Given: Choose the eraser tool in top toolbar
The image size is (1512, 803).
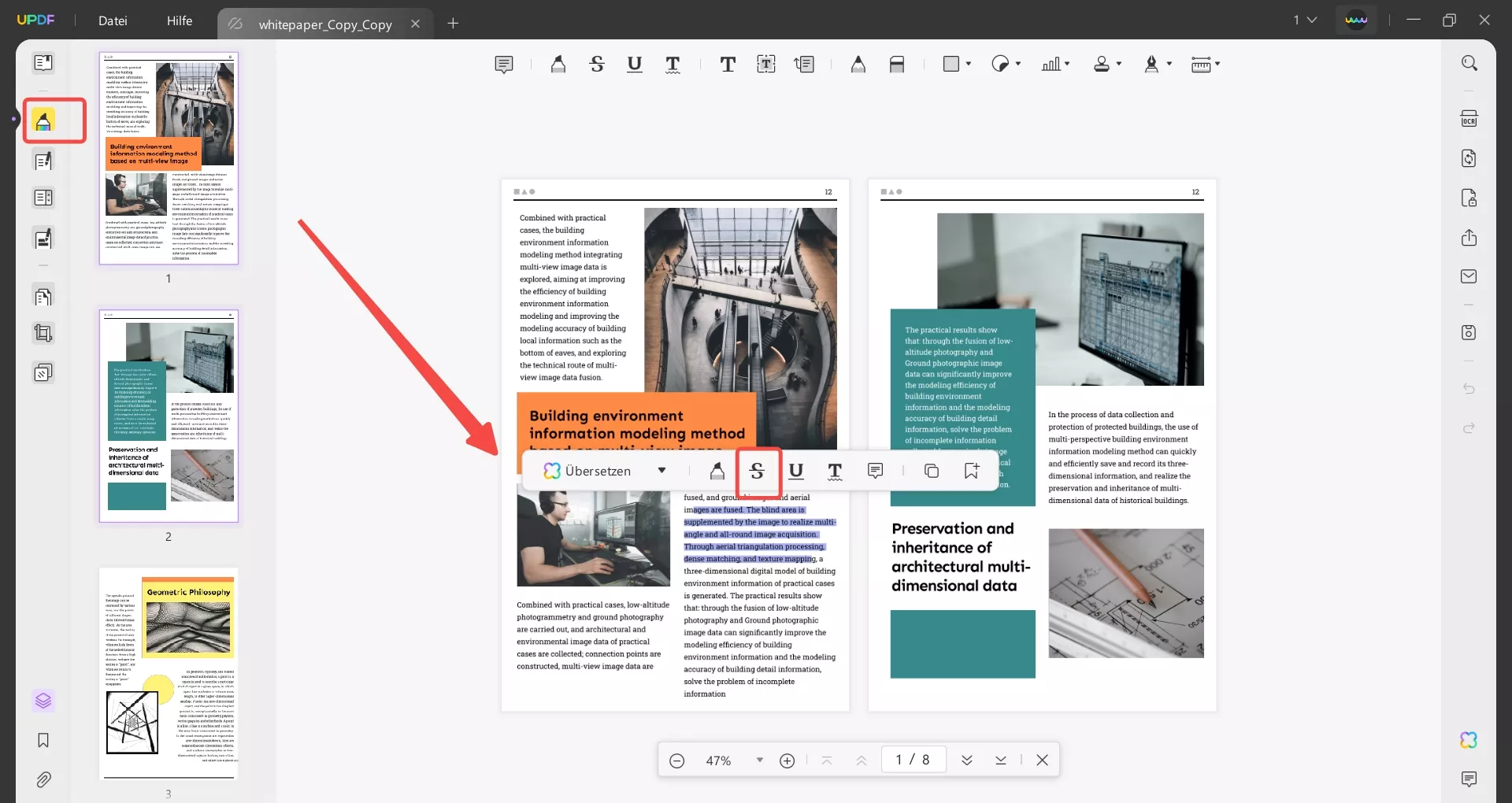Looking at the screenshot, I should [897, 65].
